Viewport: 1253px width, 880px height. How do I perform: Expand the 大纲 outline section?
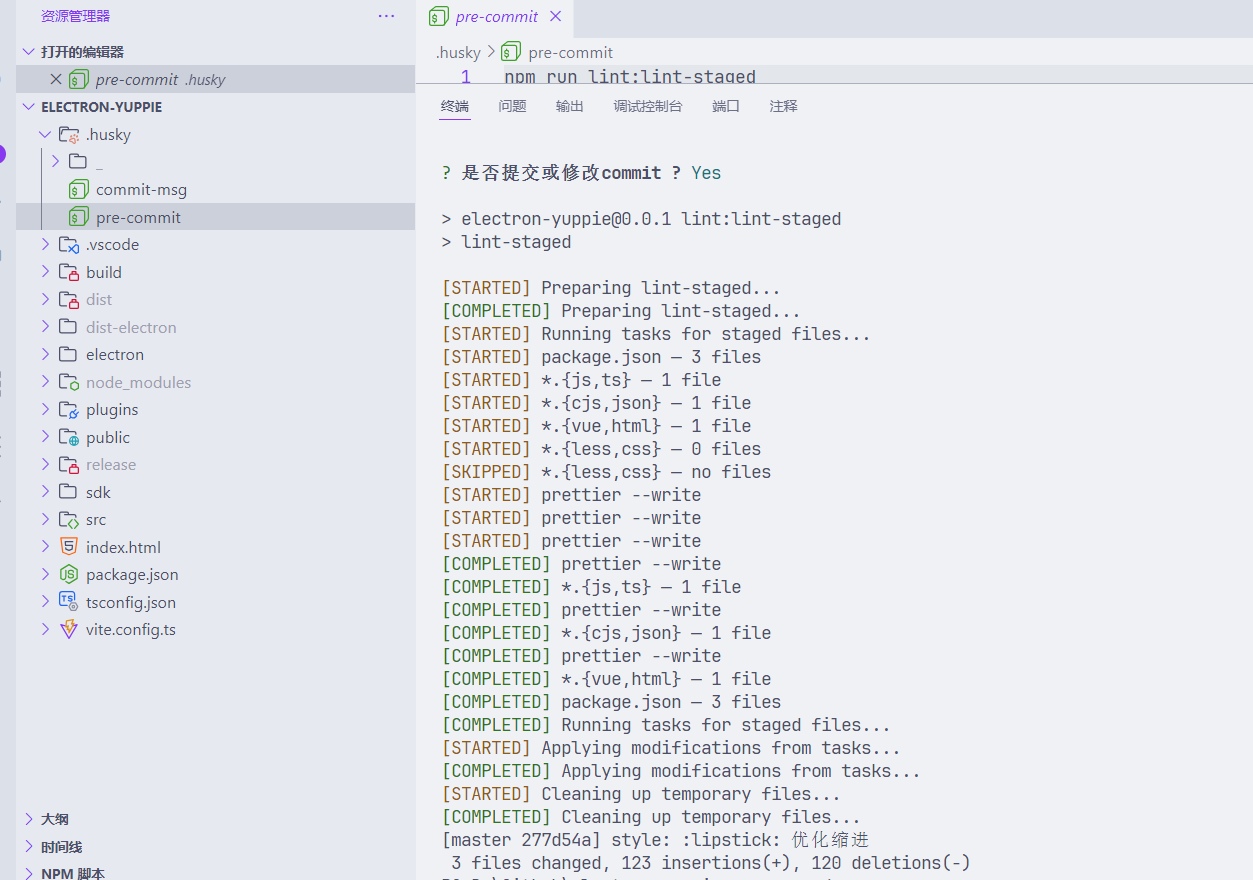pos(29,819)
